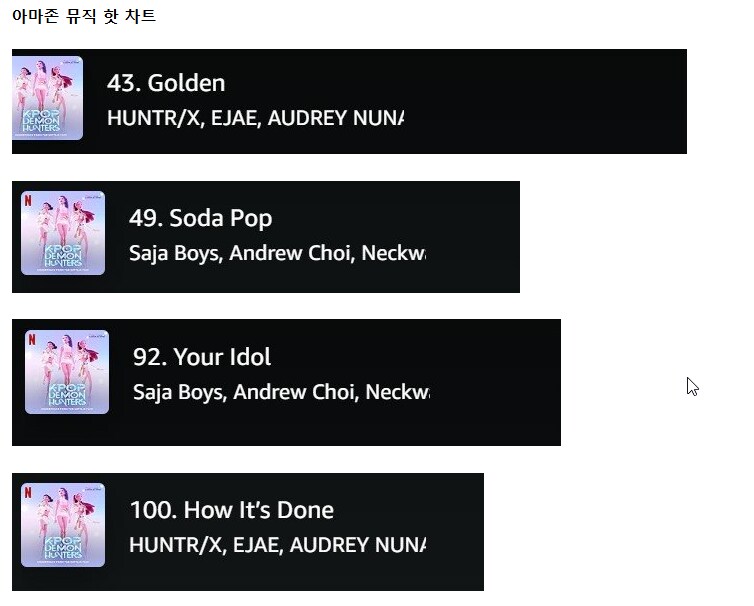Viewport: 754px width, 606px height.
Task: Select HUNTR/X artists under How It's Done
Action: pos(277,545)
